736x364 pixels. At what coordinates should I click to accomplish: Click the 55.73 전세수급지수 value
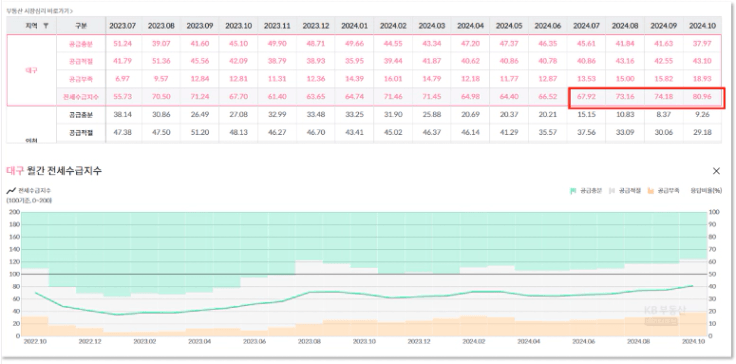(123, 97)
